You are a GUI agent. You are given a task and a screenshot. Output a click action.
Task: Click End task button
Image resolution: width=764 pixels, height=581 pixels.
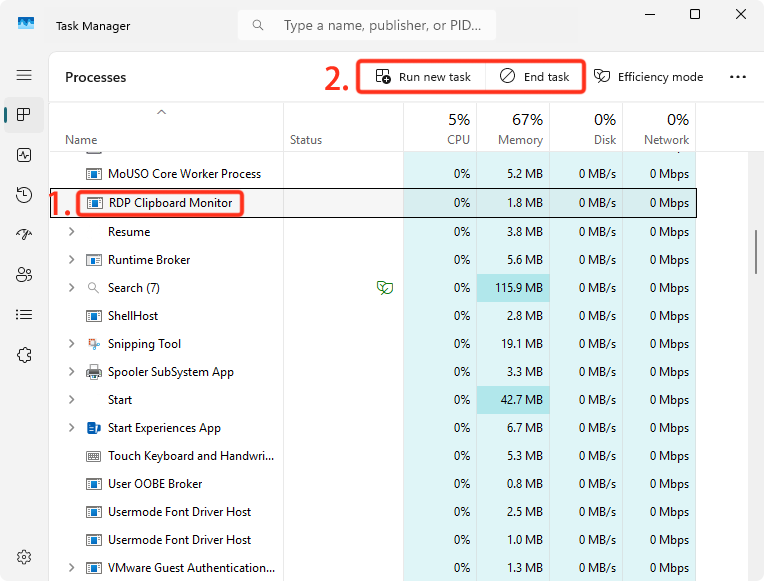(x=535, y=77)
